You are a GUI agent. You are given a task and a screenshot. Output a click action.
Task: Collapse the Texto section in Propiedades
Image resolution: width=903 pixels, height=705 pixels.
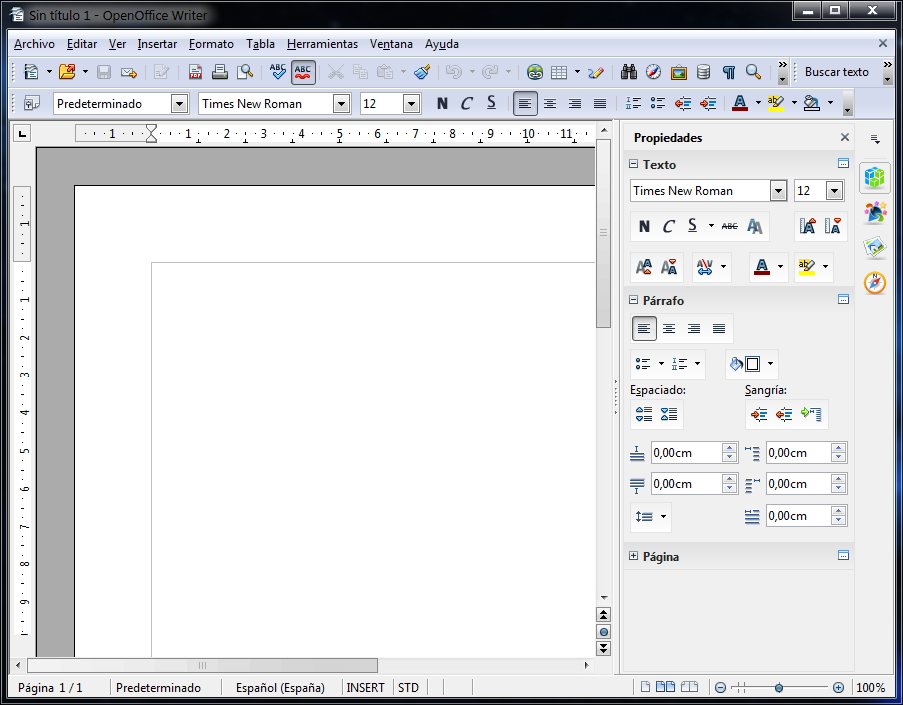[634, 164]
